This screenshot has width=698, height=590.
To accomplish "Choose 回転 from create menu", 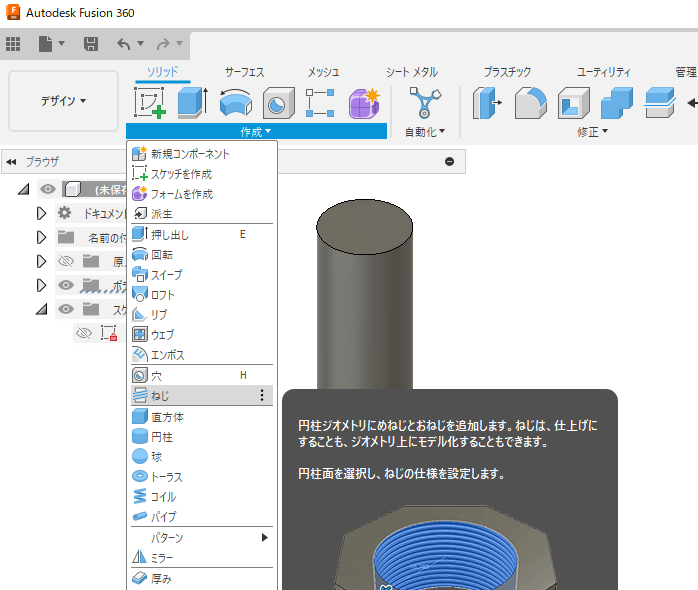I will (202, 255).
